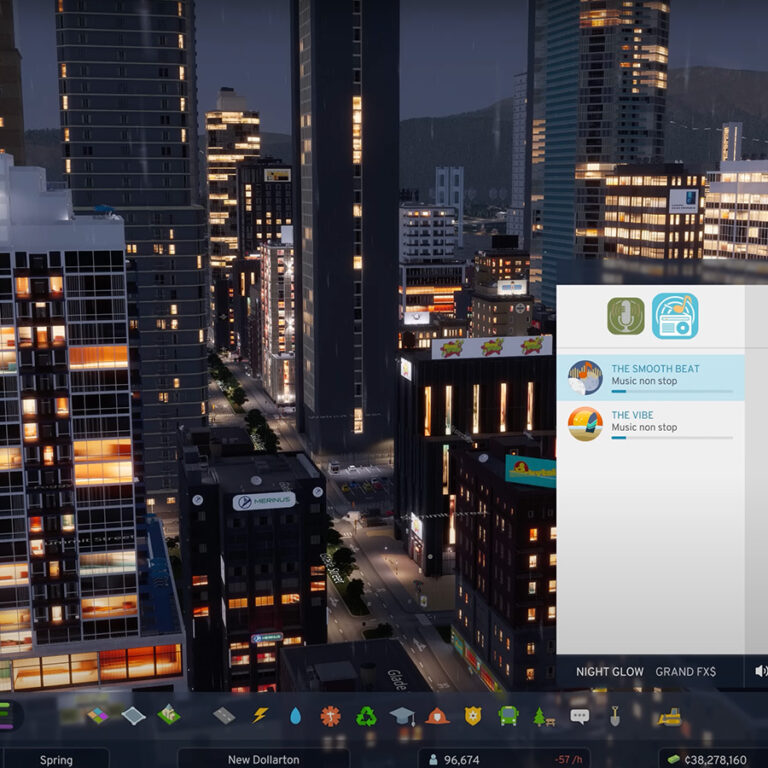
Task: Click the New Dollarton city name
Action: 264,760
